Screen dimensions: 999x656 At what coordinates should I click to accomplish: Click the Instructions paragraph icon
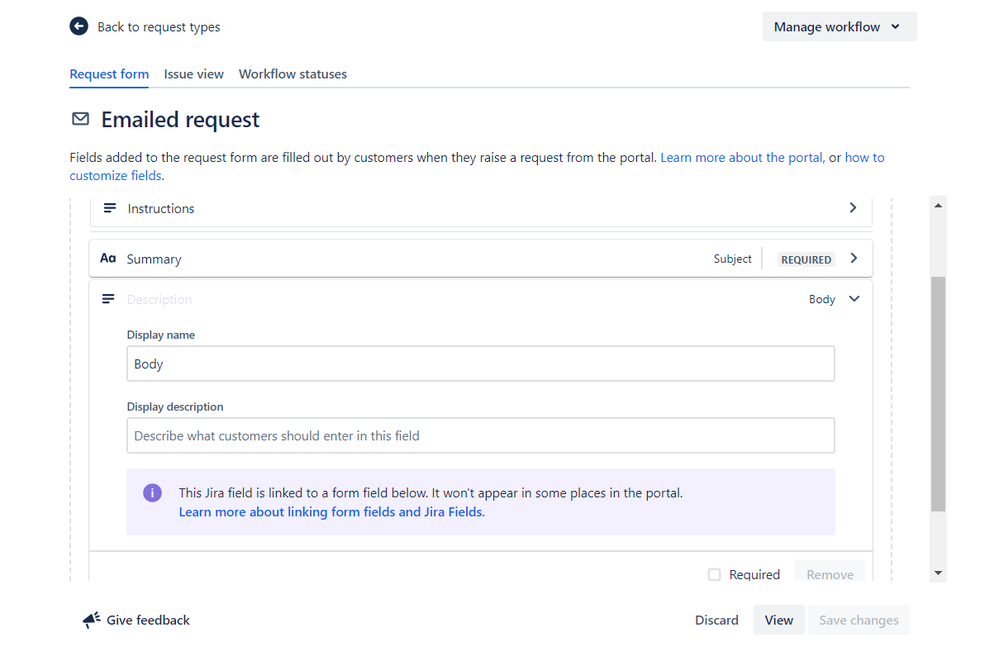[110, 208]
